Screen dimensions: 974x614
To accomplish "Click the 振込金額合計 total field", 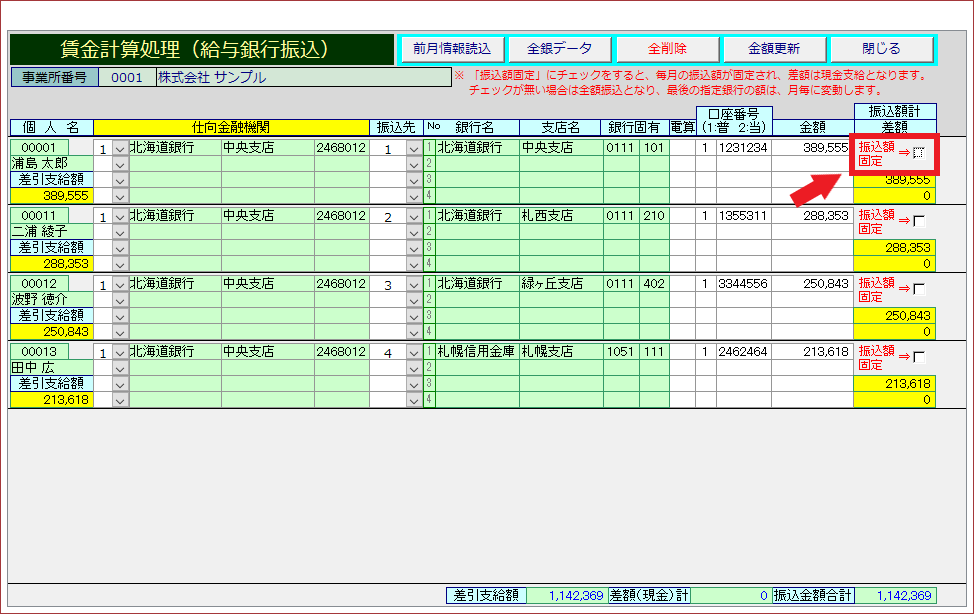I will (904, 596).
